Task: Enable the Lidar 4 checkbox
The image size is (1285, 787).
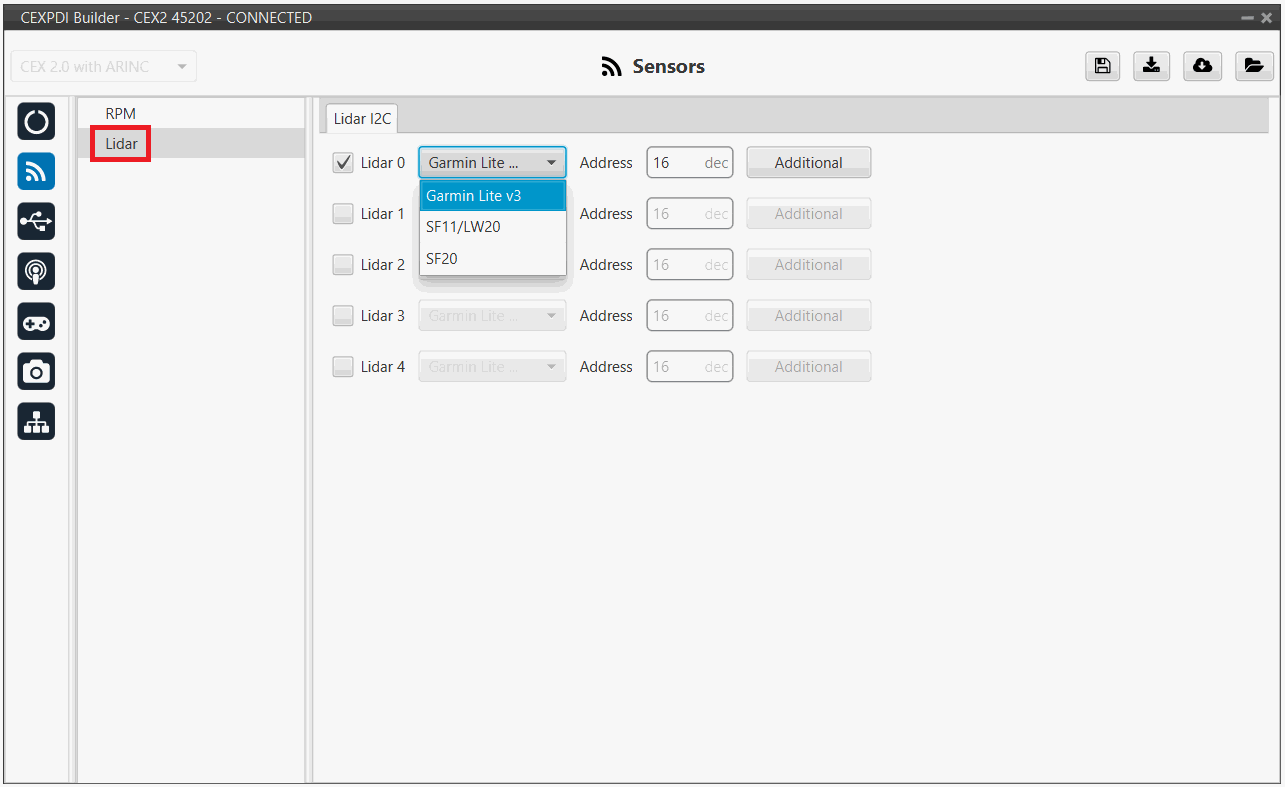Action: click(343, 367)
